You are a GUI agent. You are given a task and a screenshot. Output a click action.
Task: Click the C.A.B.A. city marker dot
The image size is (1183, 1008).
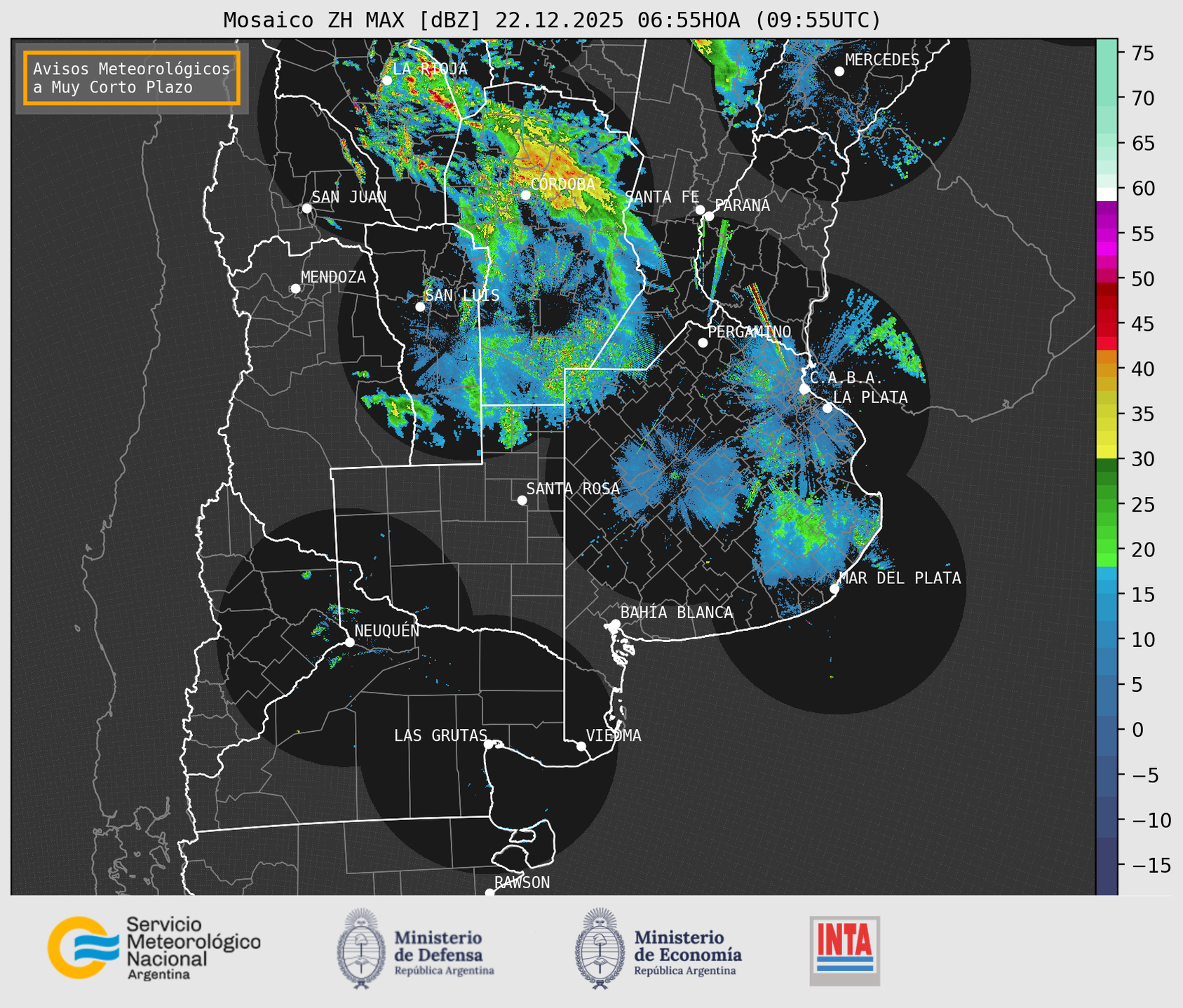804,389
